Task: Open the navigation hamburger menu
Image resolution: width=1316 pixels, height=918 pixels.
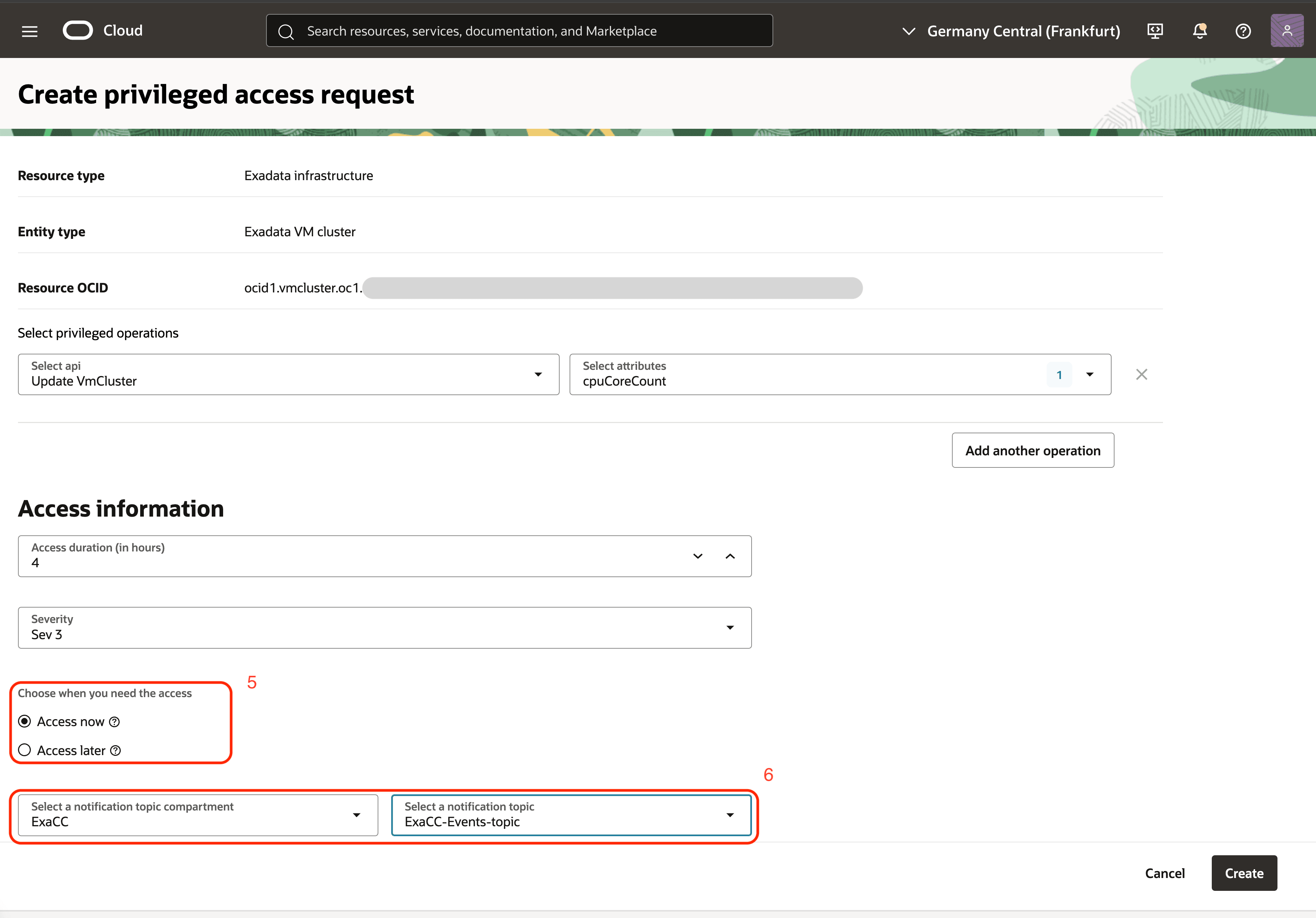Action: (29, 30)
